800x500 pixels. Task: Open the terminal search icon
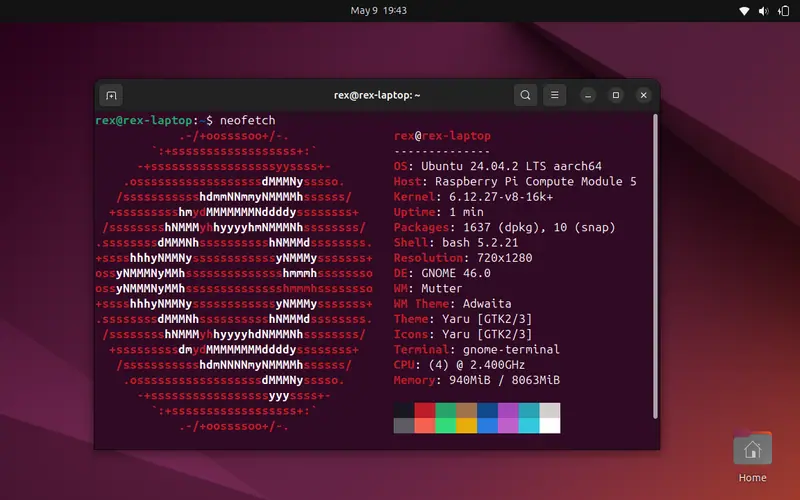[525, 95]
